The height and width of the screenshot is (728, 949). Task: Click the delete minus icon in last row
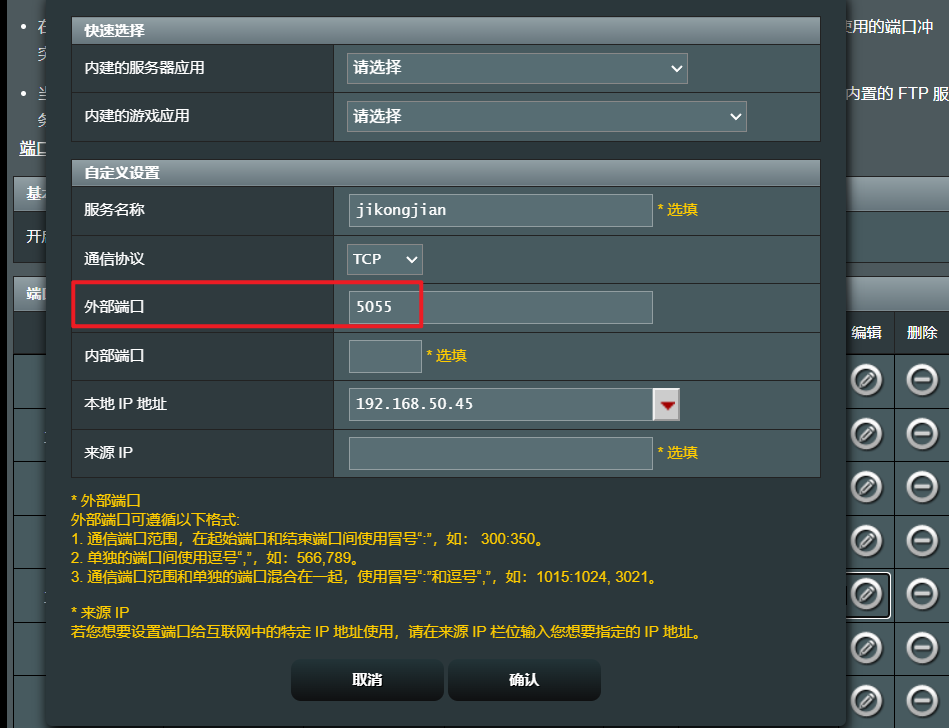coord(922,701)
